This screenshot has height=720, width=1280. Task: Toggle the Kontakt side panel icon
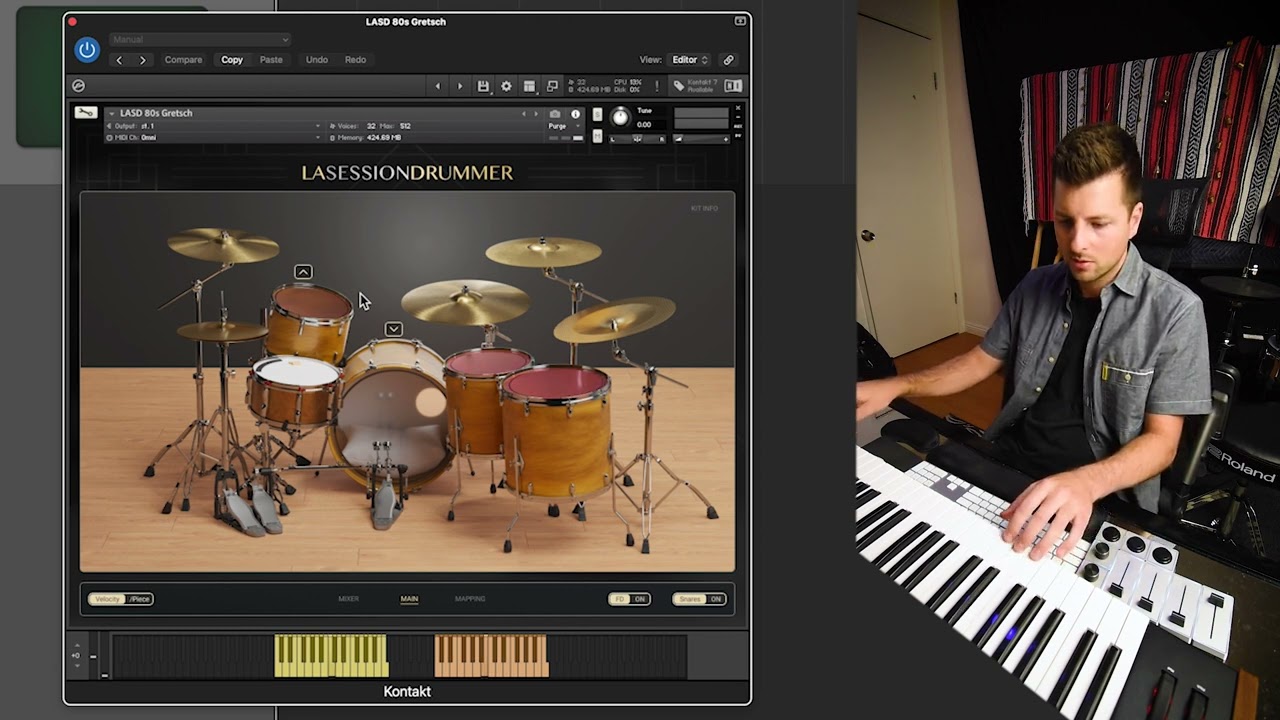click(x=733, y=86)
